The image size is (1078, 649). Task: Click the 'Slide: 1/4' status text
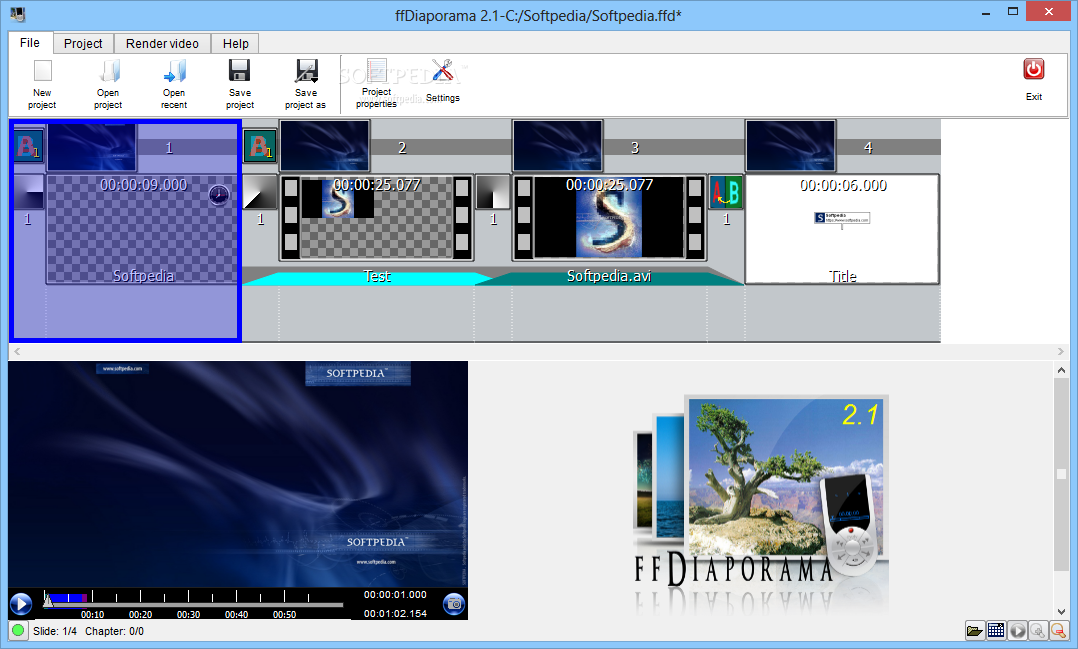pos(55,631)
